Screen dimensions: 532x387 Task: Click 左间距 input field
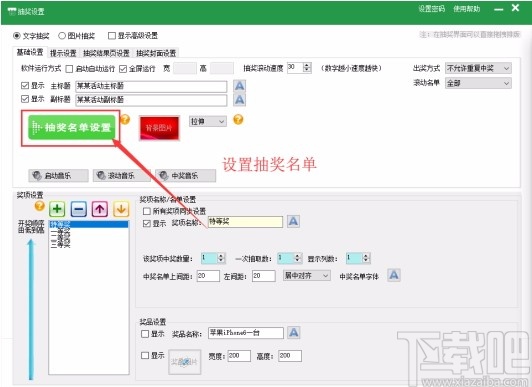[264, 276]
